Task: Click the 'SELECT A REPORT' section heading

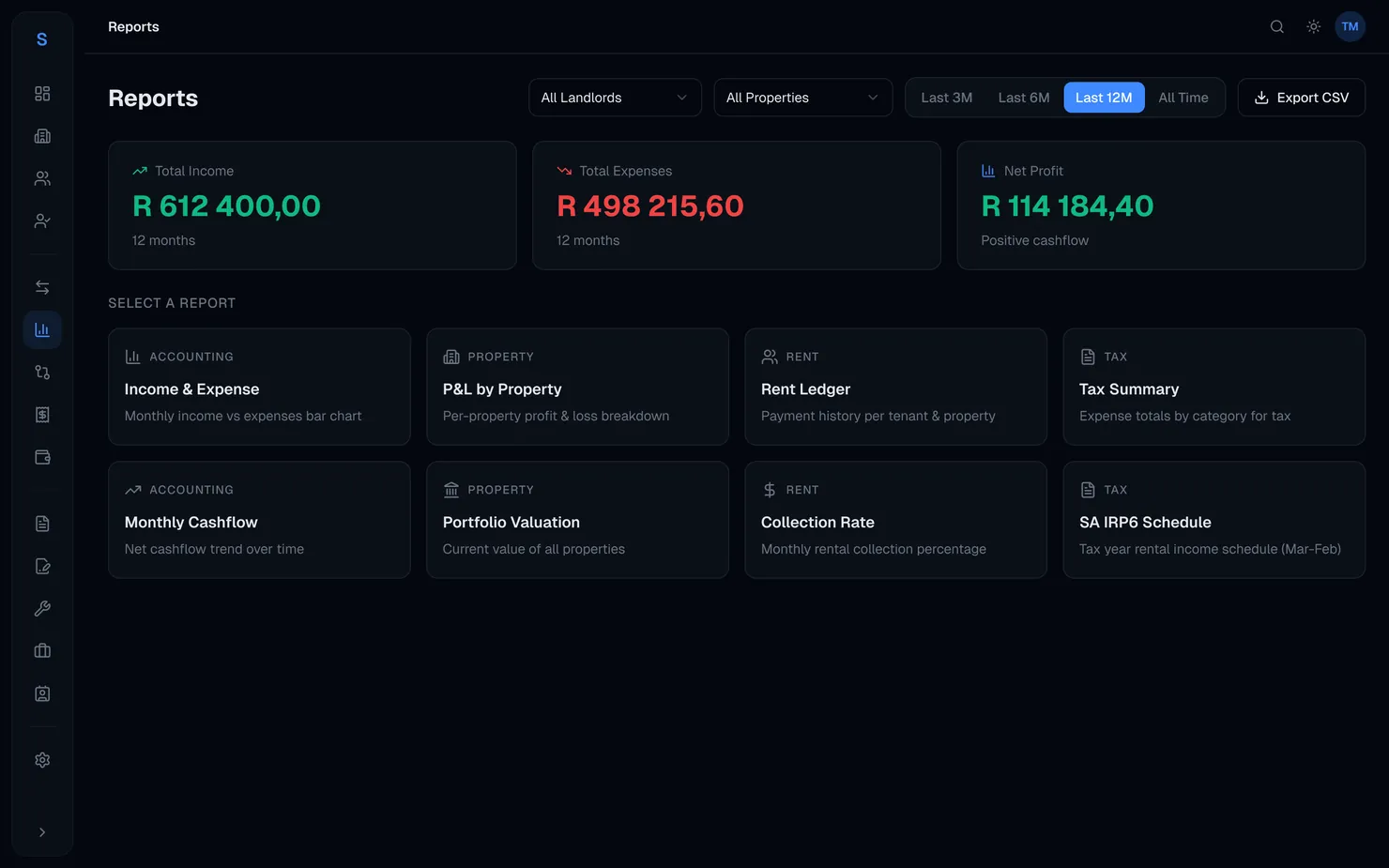Action: click(x=172, y=303)
